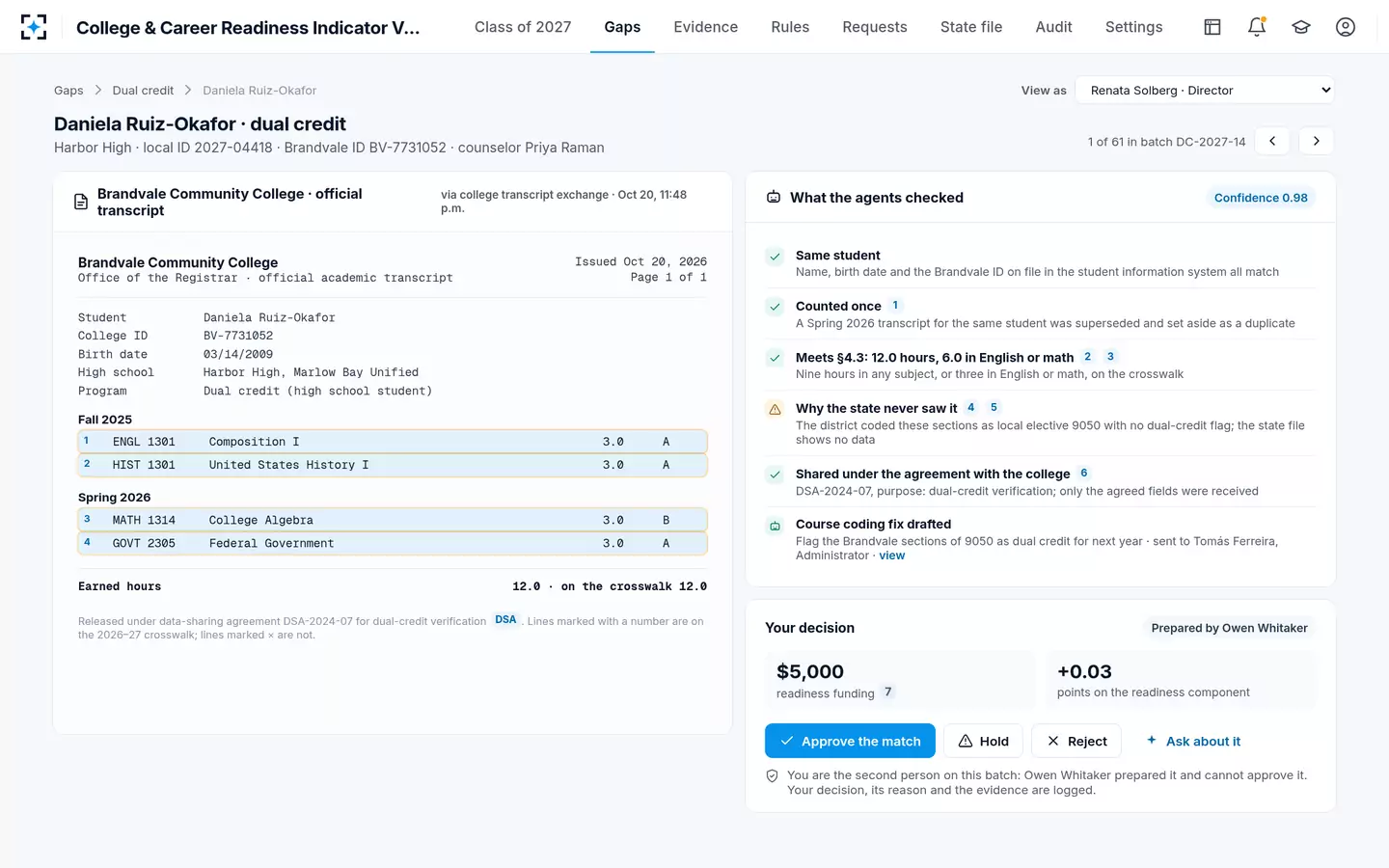The width and height of the screenshot is (1389, 868).
Task: Click the check icon next to 'Same student'
Action: 775,257
